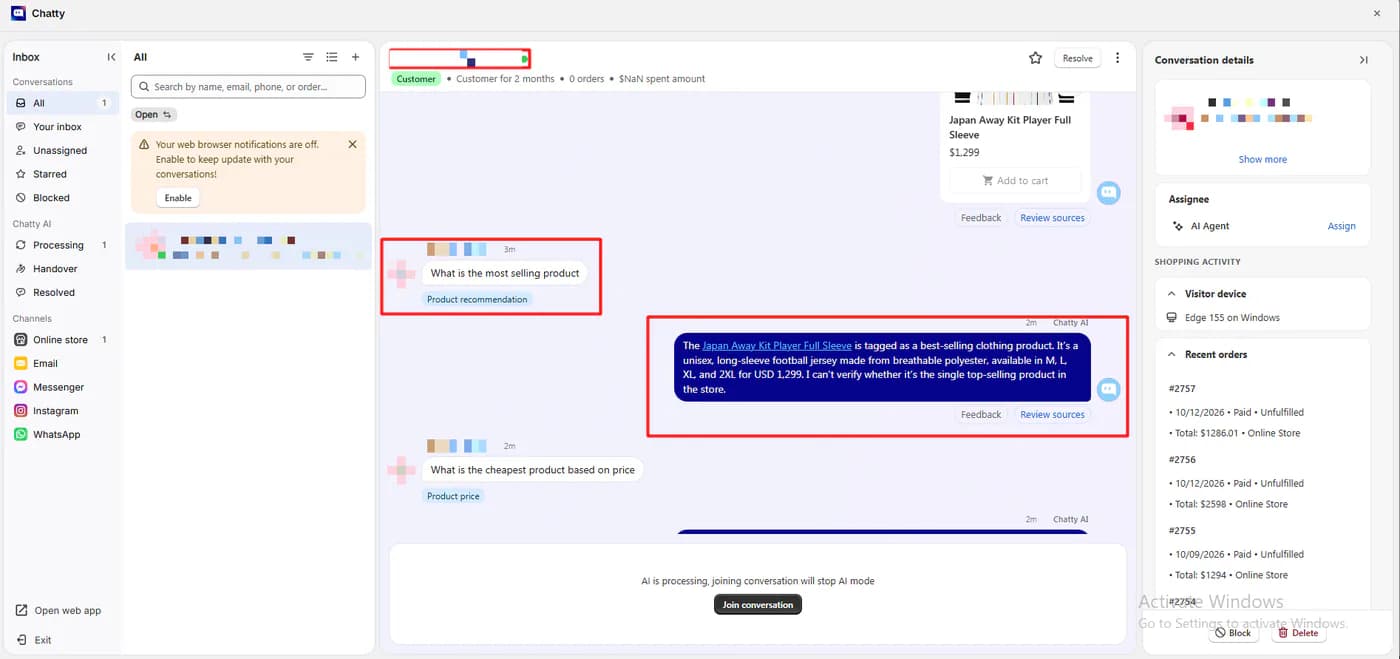
Task: Click the Chatty AI bot avatar beside best-selling reply
Action: coord(1108,389)
